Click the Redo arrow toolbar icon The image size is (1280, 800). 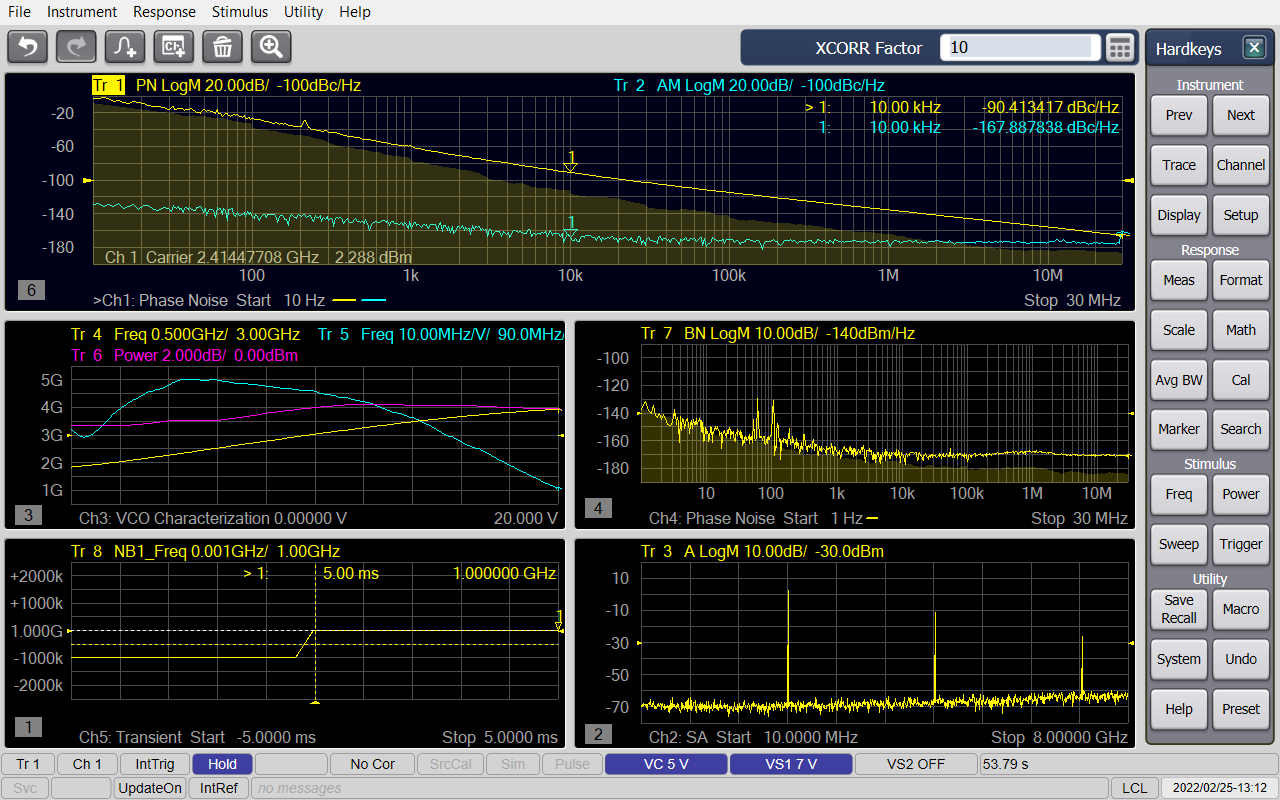click(75, 46)
